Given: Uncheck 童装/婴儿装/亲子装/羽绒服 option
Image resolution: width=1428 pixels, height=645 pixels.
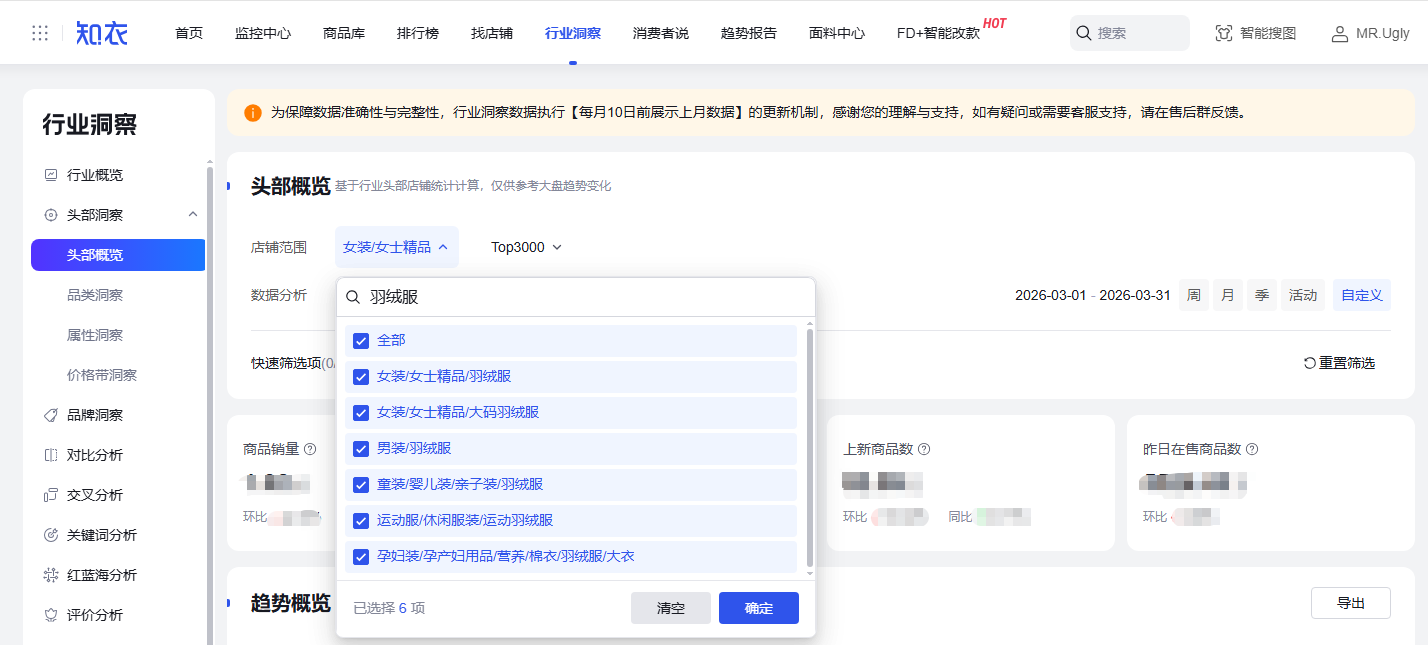Looking at the screenshot, I should [361, 484].
